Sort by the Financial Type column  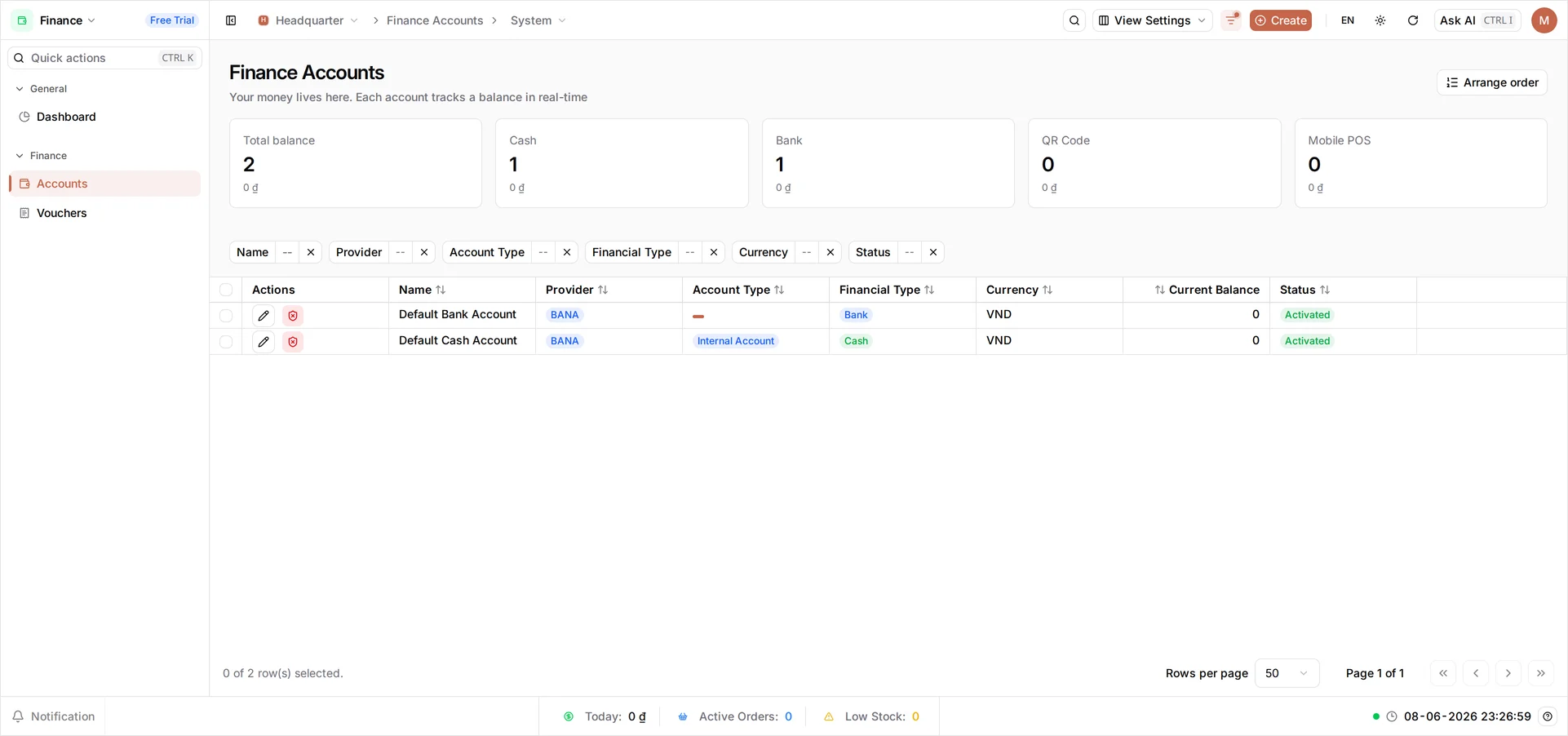887,290
